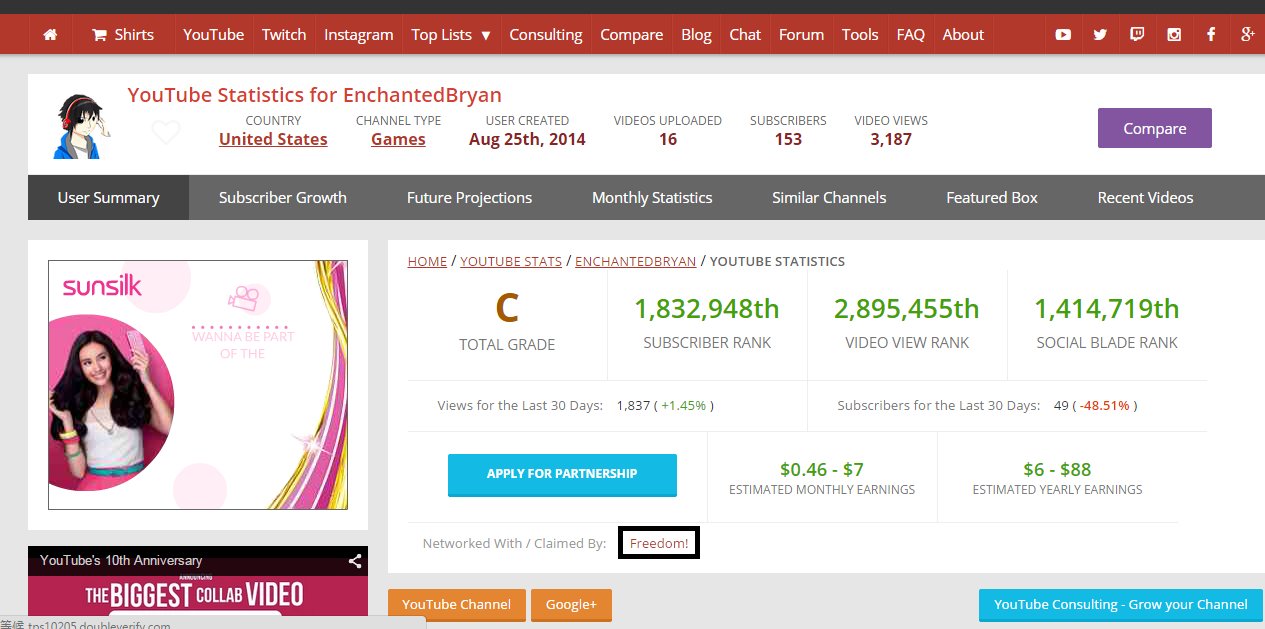Expand the Top Lists dropdown menu
The image size is (1265, 629).
coord(451,35)
